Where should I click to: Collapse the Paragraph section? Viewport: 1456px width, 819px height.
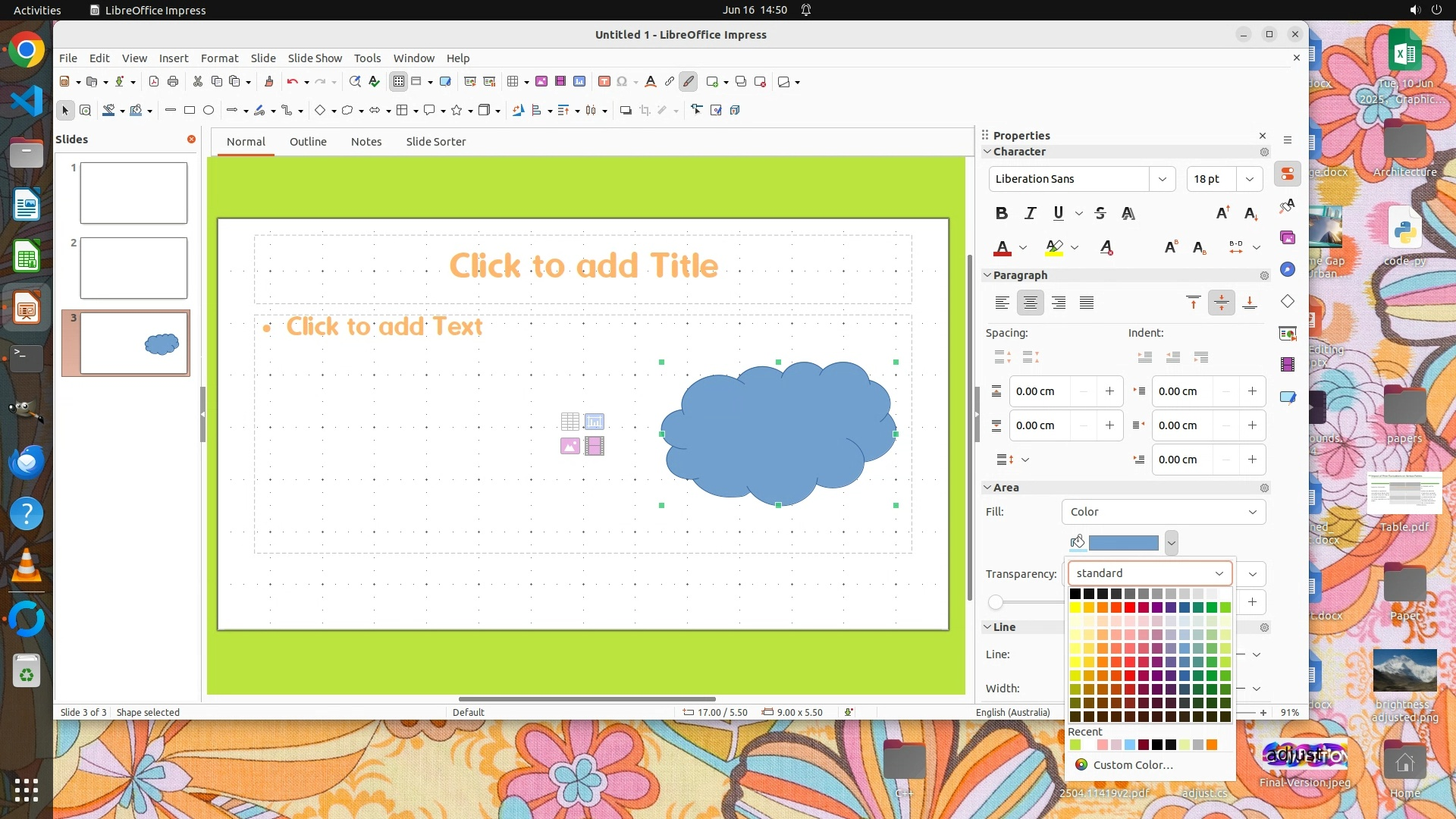(987, 275)
